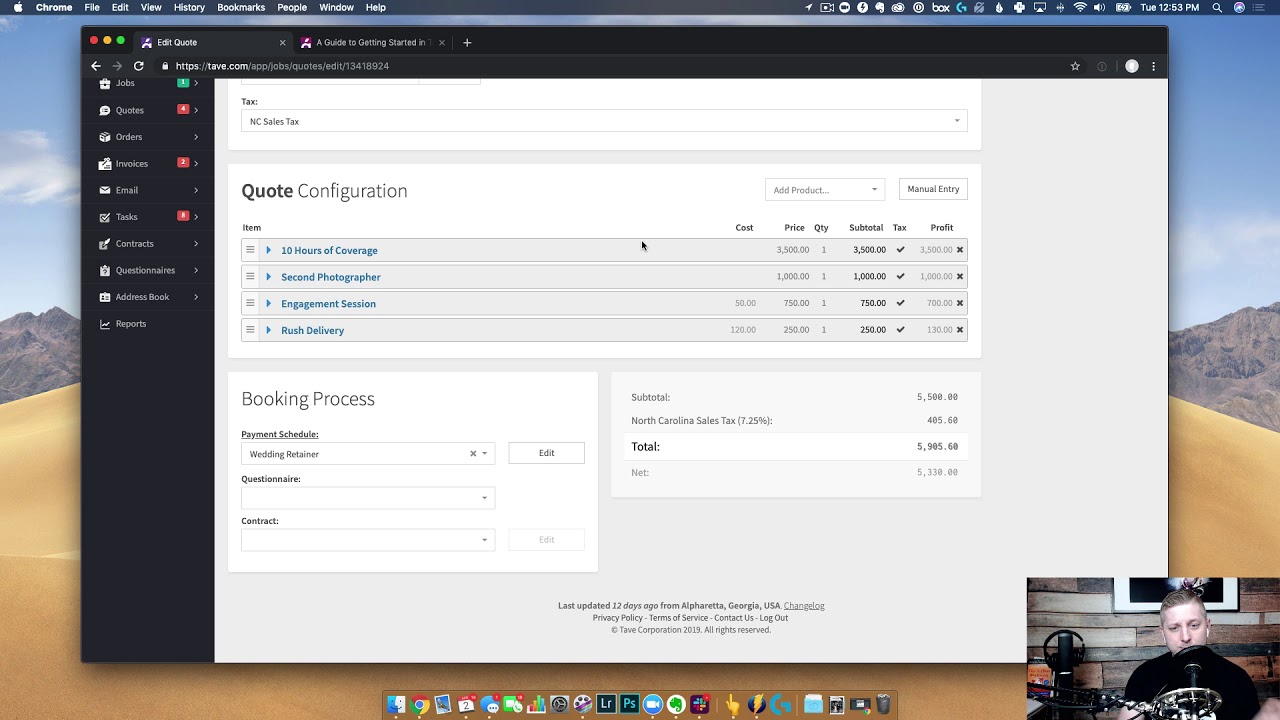Click the Contracts icon in sidebar

(x=105, y=243)
